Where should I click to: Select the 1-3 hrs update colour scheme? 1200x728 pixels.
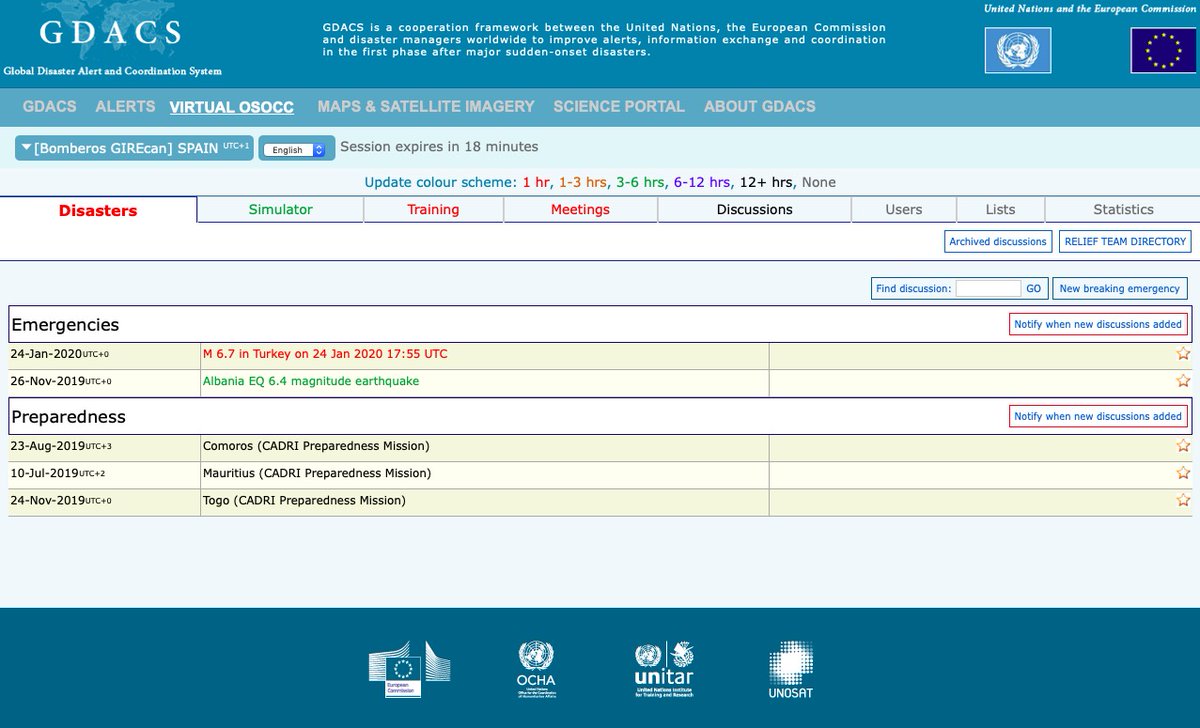tap(583, 182)
